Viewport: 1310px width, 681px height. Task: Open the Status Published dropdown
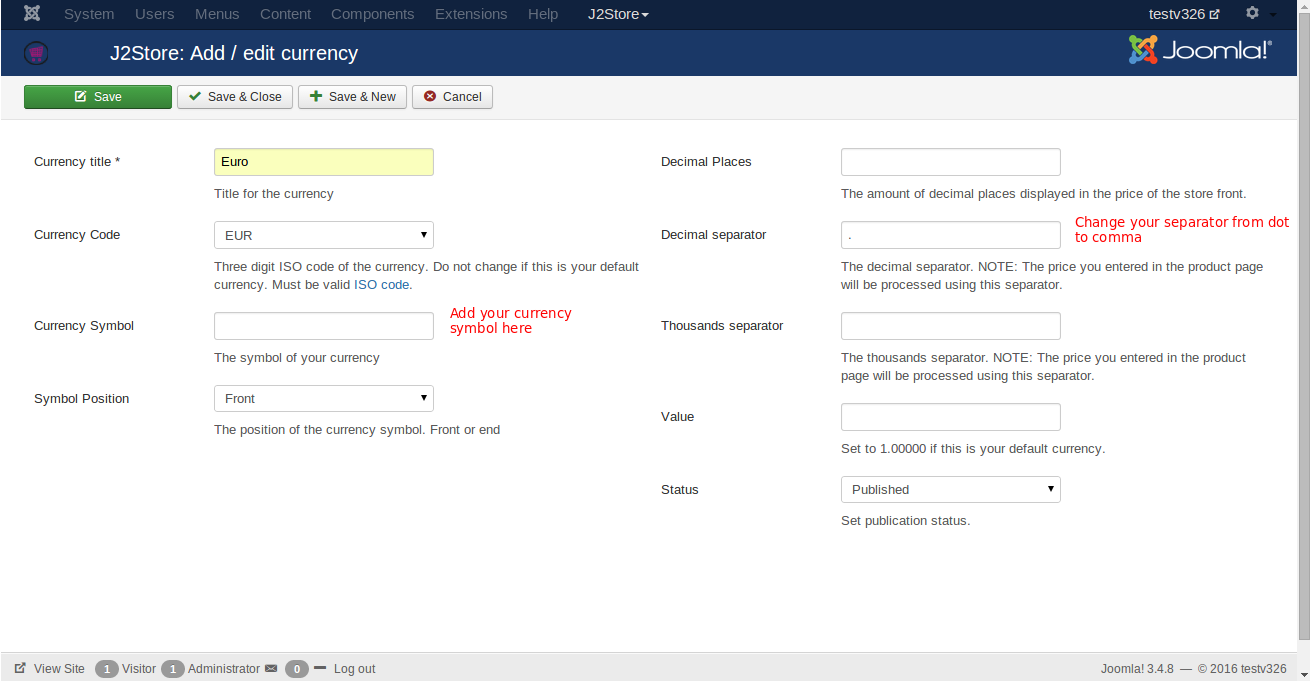point(951,489)
